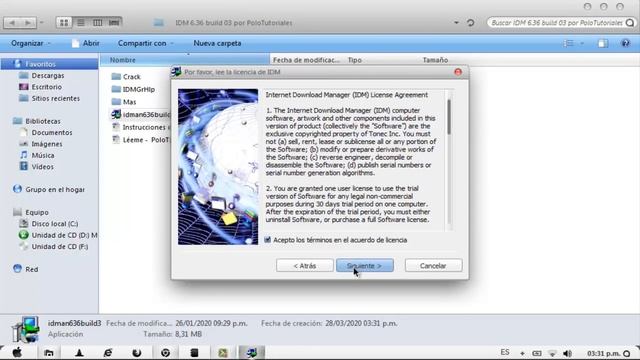This screenshot has height=360, width=640.
Task: Open the Internet Explorer taskbar icon
Action: [108, 353]
